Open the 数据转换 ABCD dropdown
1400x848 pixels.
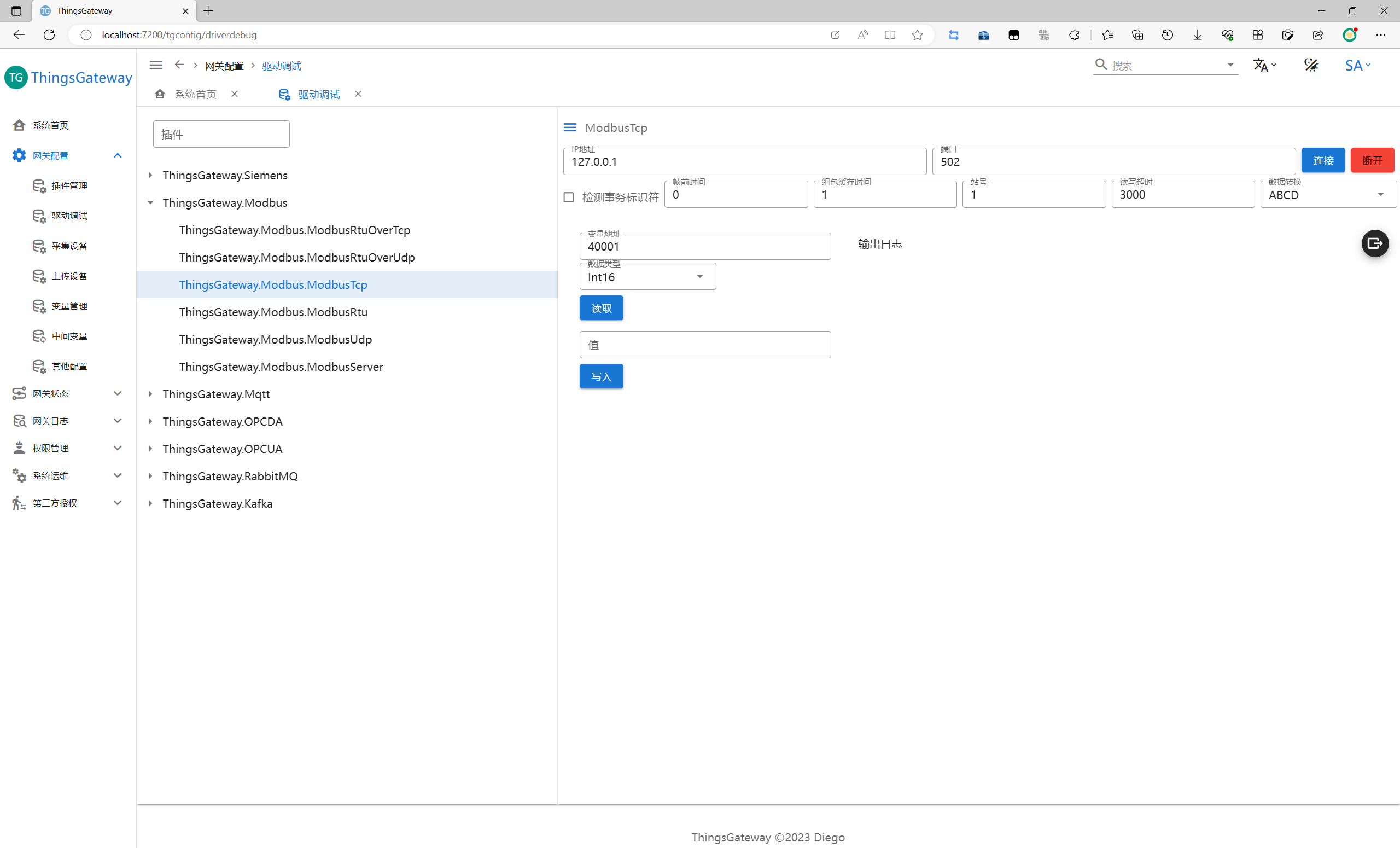pos(1327,195)
